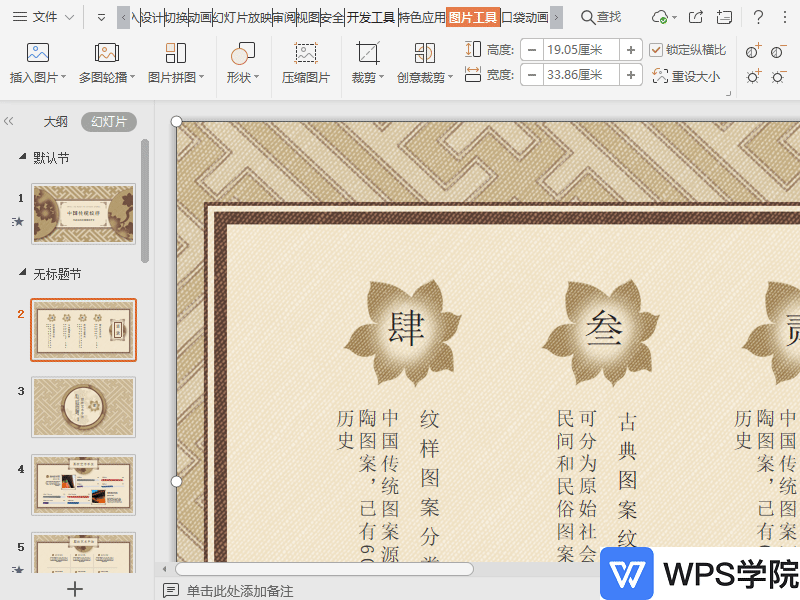The image size is (800, 600).
Task: Increase contrast icon
Action: click(753, 51)
